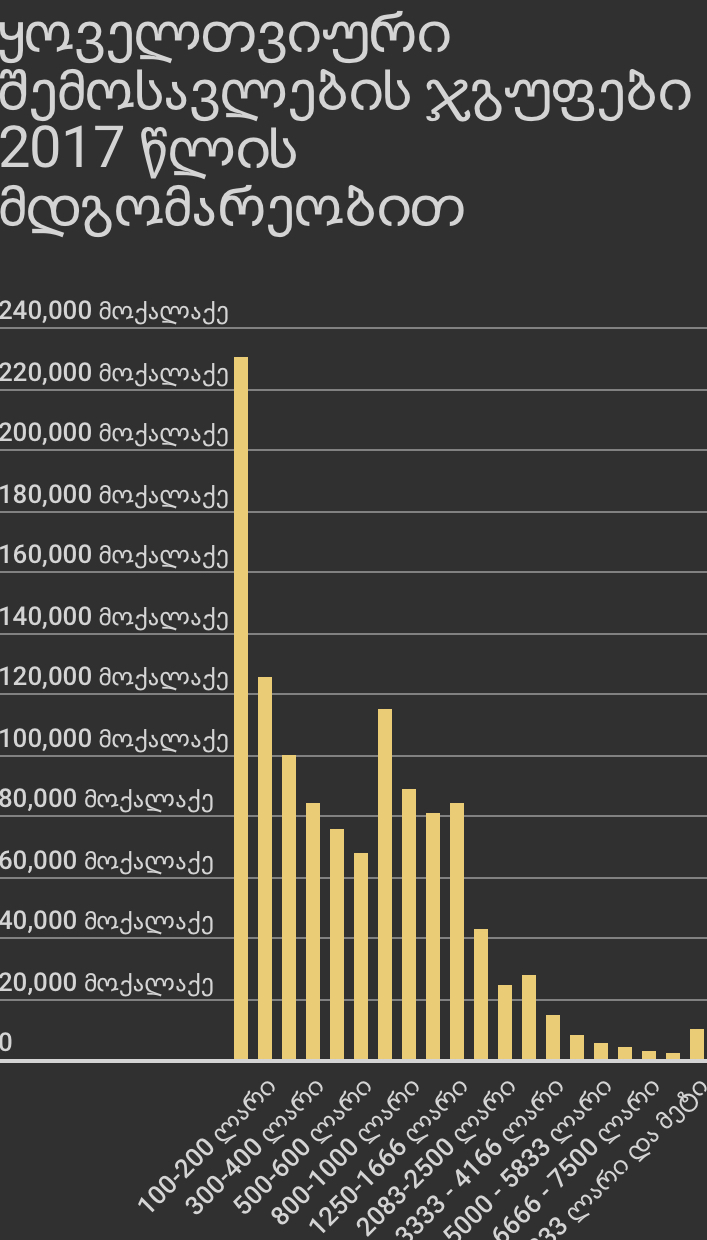
Task: Click the 40,000 მოქალაქე y-axis label
Action: pyautogui.click(x=106, y=922)
